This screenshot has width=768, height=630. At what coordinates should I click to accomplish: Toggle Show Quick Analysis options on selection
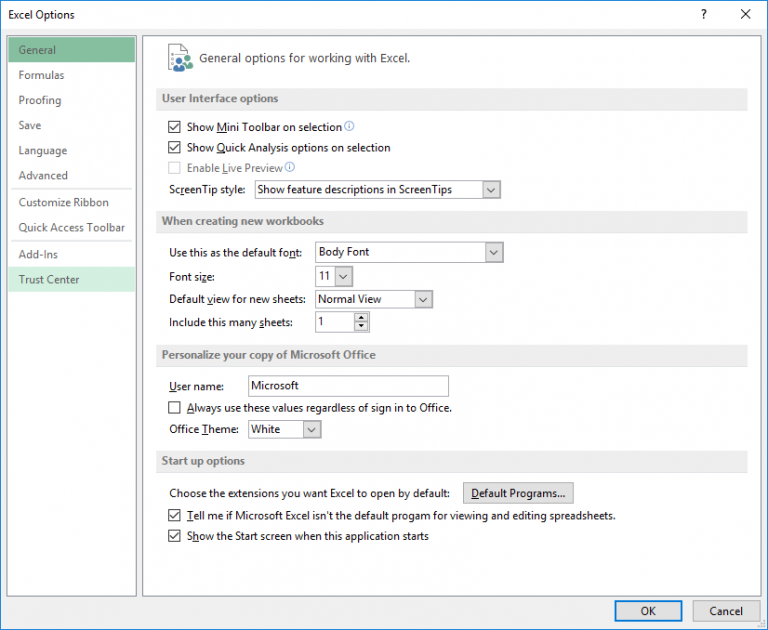click(174, 147)
